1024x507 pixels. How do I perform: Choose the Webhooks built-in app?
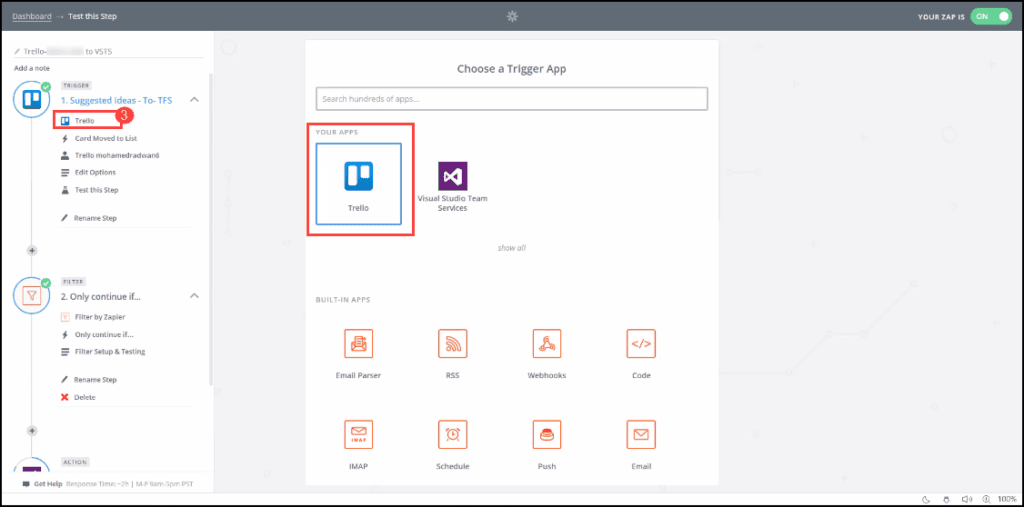pos(546,352)
